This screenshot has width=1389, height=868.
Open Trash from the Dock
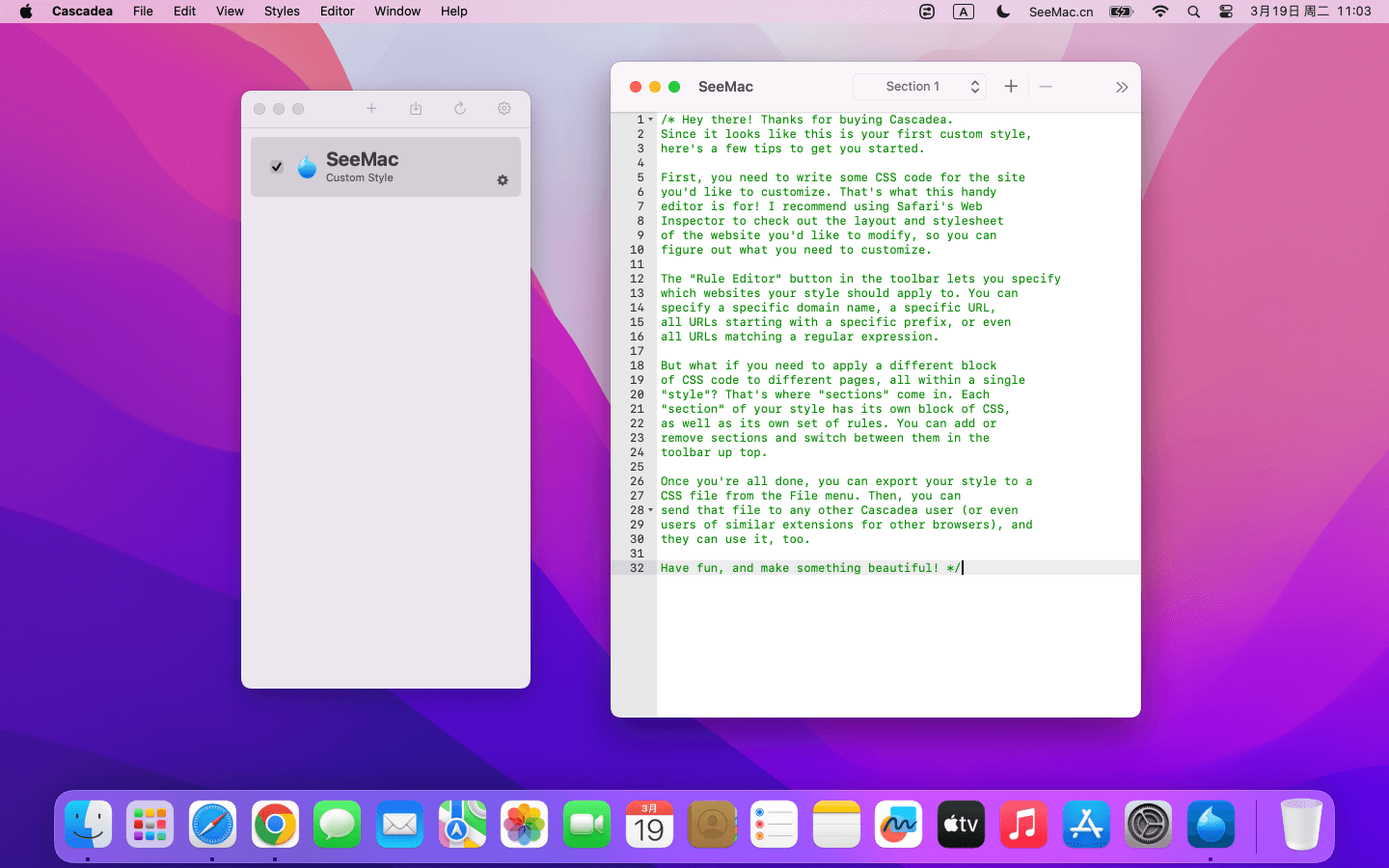(x=1301, y=825)
